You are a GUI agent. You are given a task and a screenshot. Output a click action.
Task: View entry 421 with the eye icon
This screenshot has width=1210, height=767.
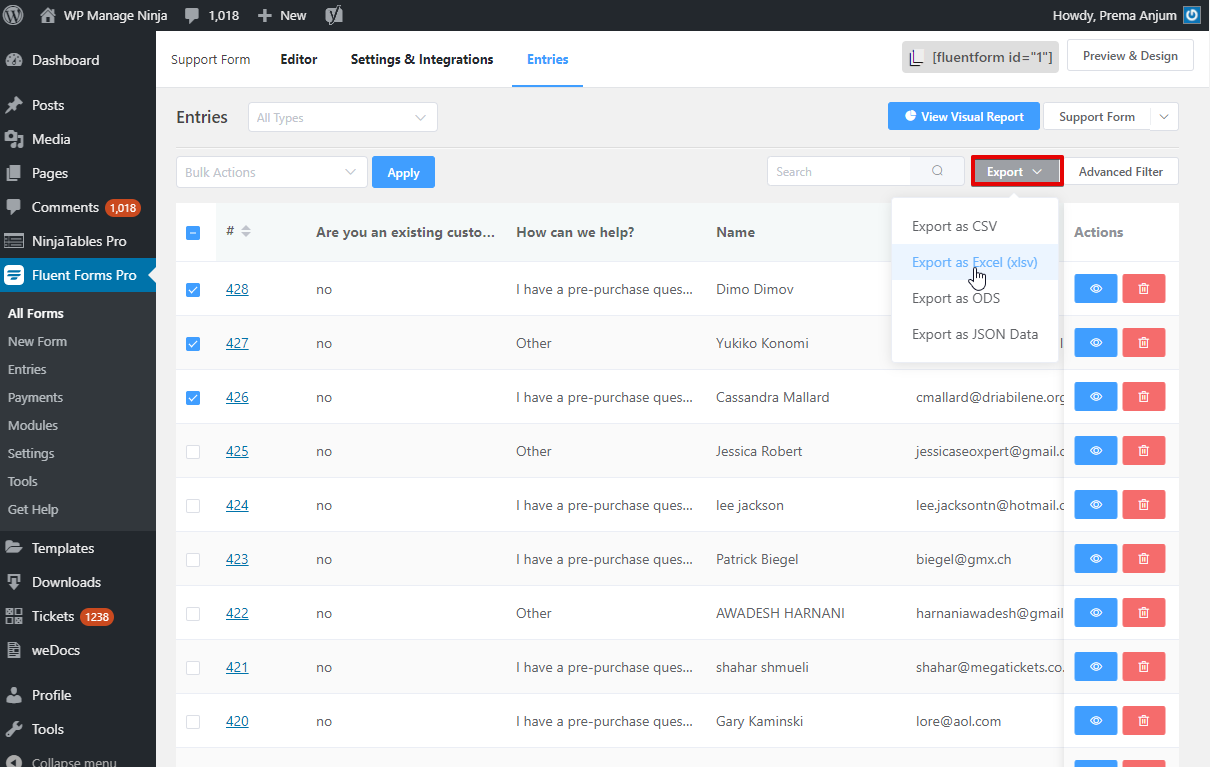1096,667
